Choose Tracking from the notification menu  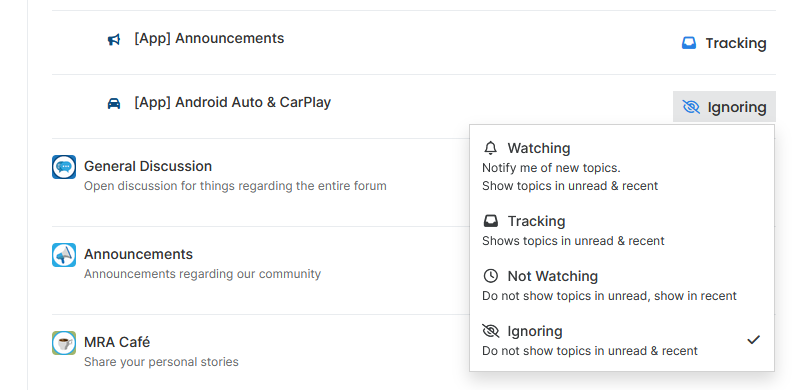pyautogui.click(x=621, y=230)
